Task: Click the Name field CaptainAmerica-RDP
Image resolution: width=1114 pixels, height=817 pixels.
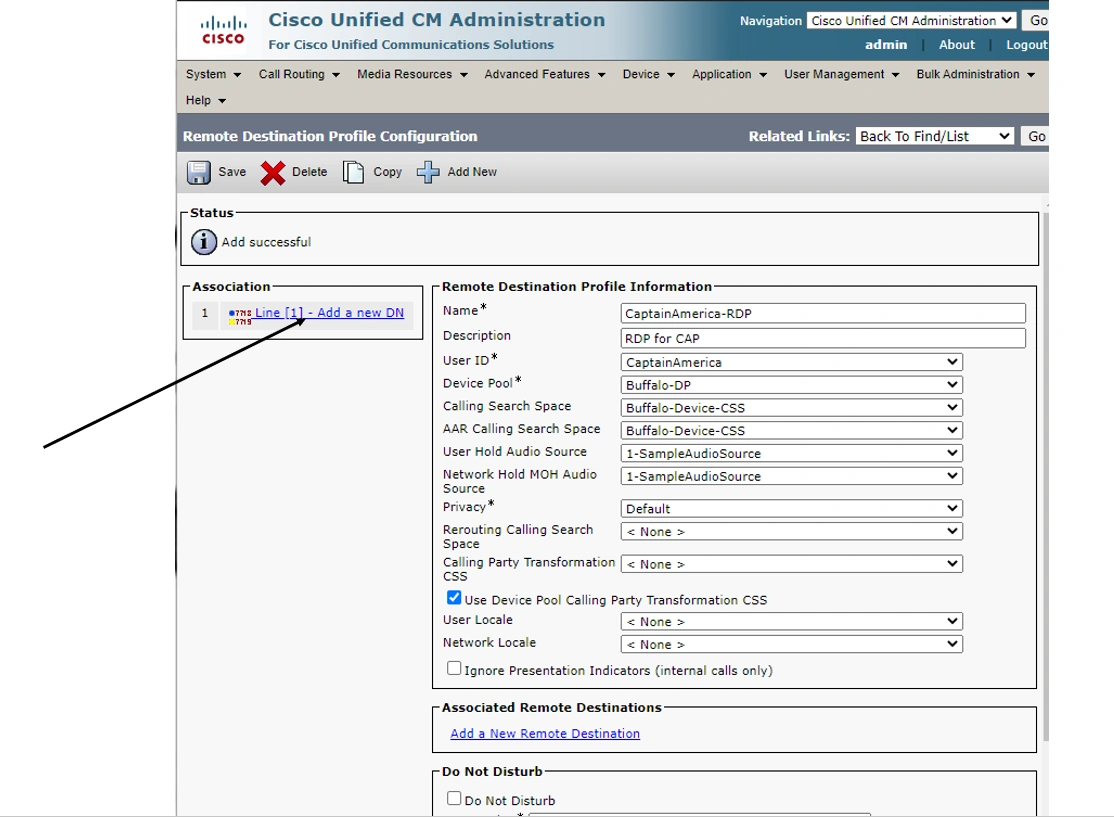Action: click(823, 313)
